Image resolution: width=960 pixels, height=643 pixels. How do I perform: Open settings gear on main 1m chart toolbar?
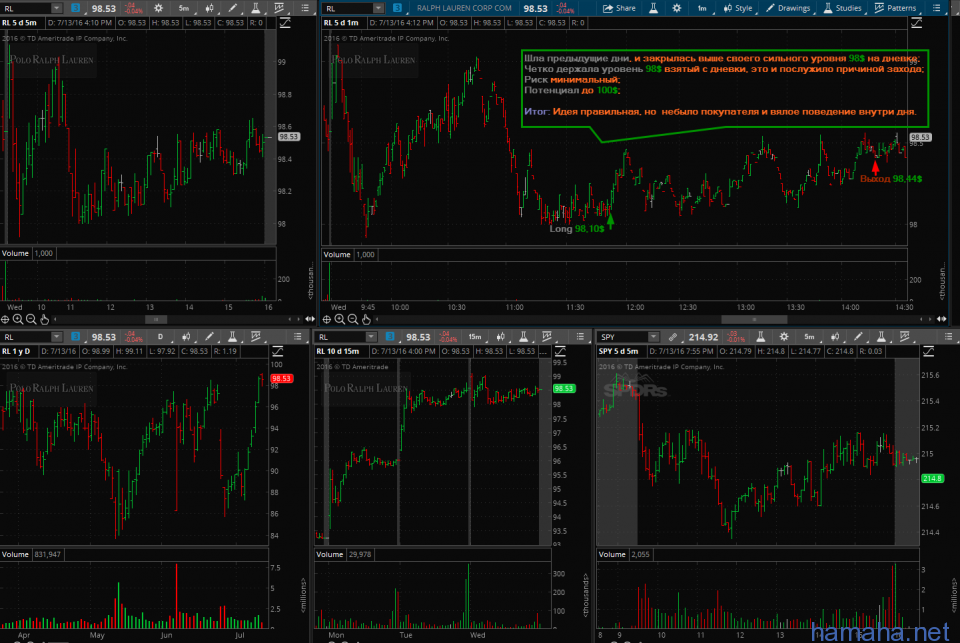coord(677,8)
